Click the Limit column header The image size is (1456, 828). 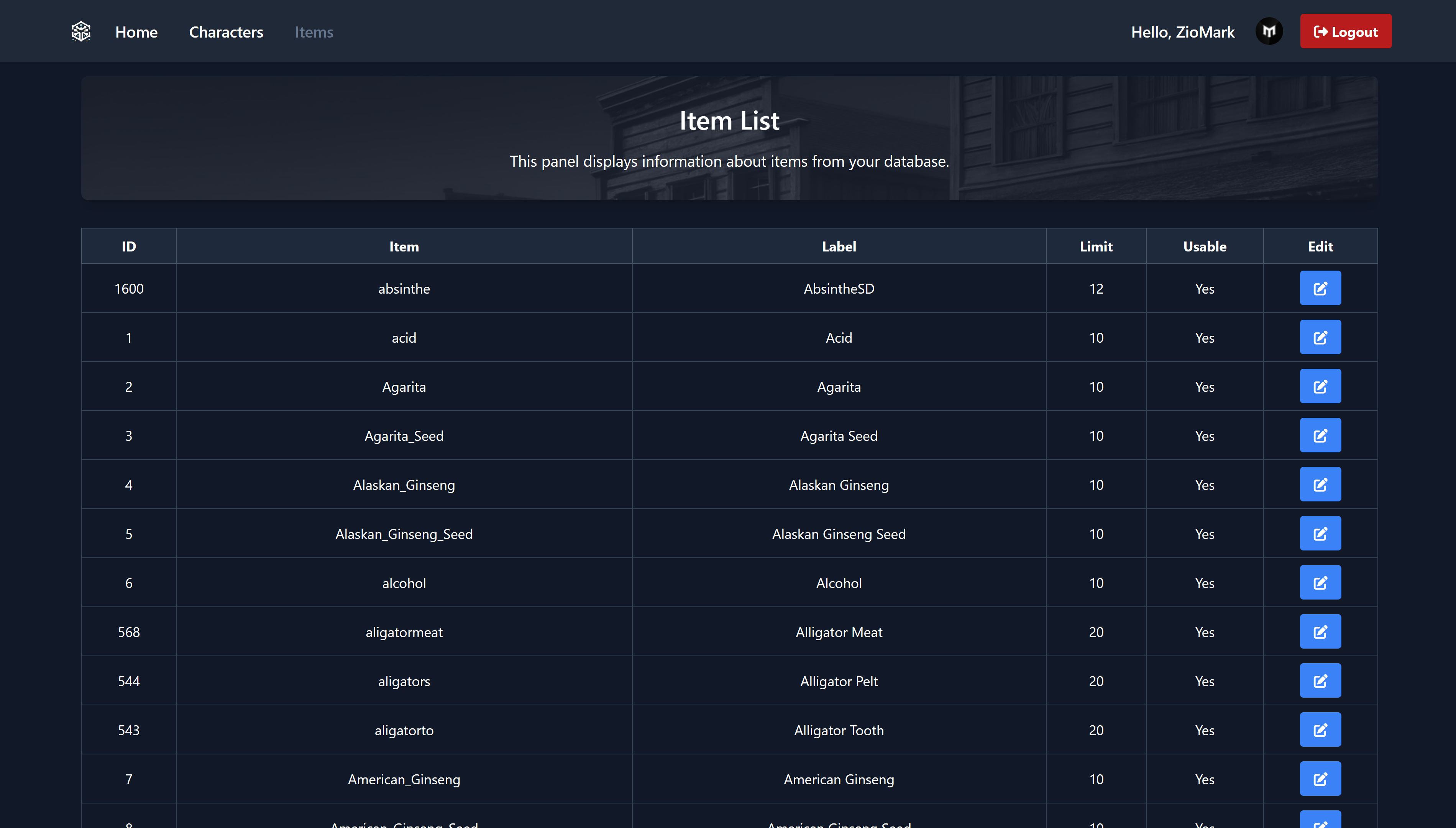(1096, 246)
